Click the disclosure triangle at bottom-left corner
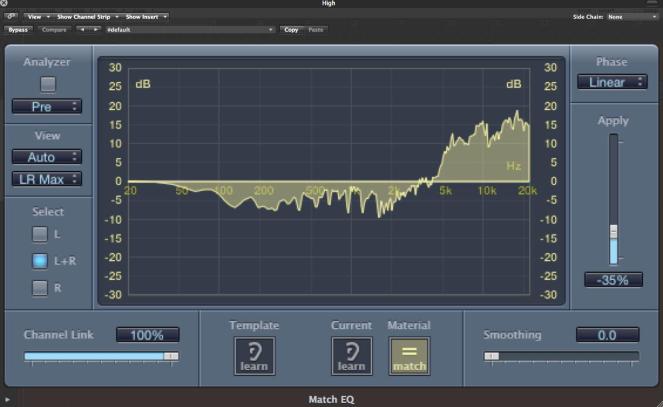 (7, 400)
